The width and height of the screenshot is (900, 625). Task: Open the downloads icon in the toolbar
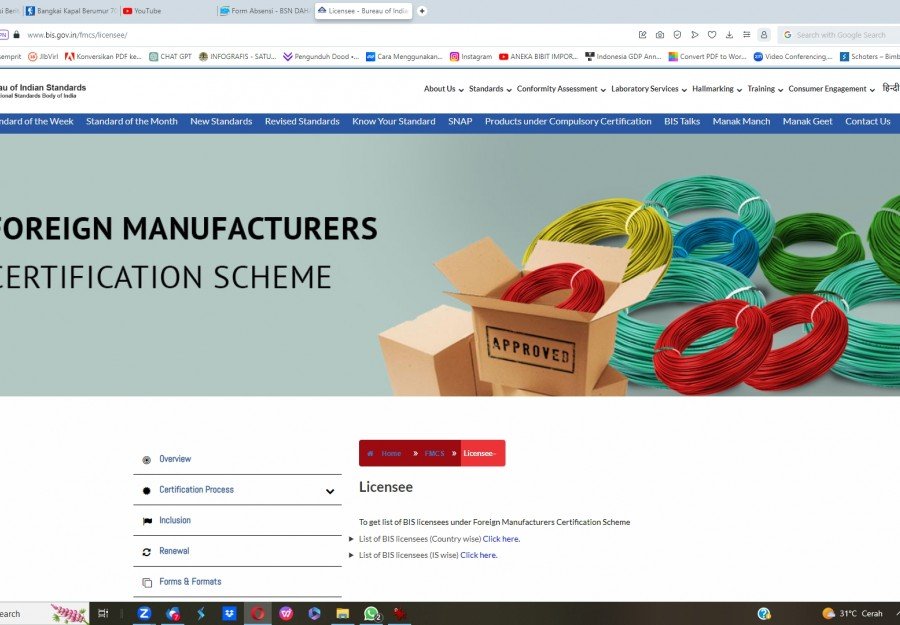(x=729, y=35)
